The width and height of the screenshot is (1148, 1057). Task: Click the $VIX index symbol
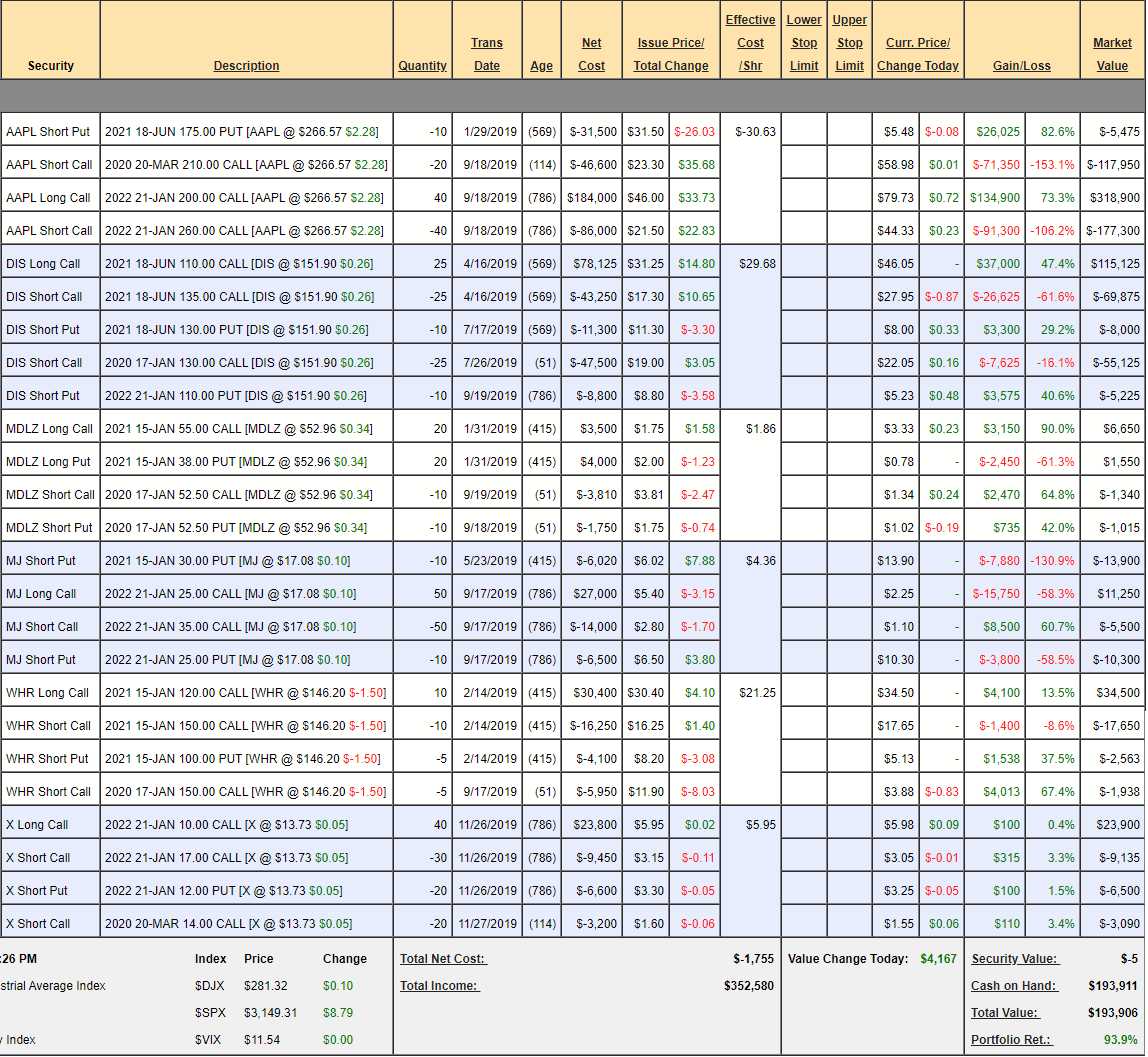click(209, 1040)
